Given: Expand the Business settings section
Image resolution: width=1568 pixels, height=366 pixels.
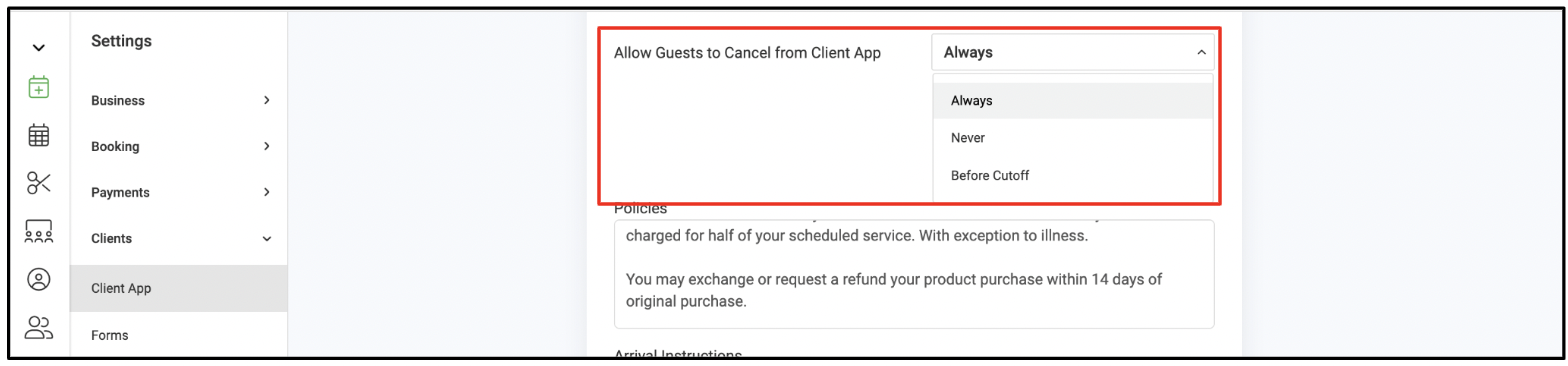Looking at the screenshot, I should 179,100.
